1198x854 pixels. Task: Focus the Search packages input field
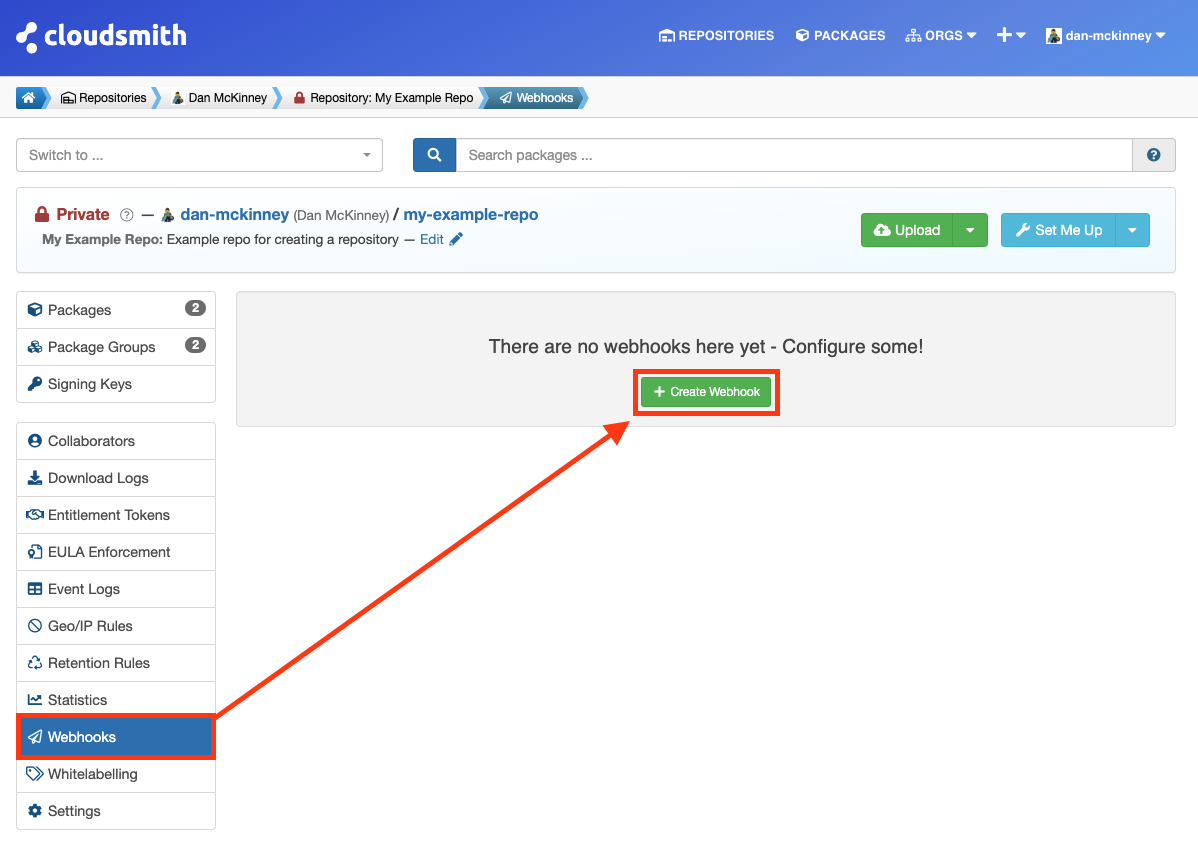tap(794, 155)
